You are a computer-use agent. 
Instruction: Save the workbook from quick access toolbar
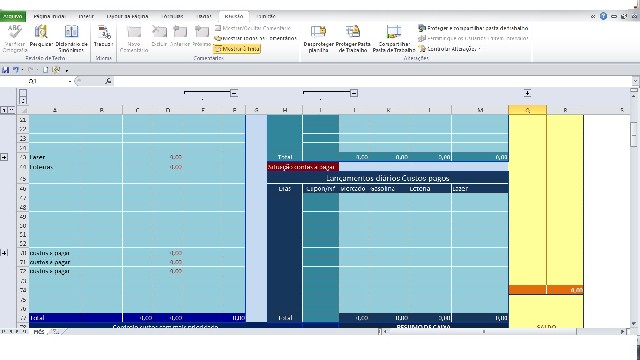click(x=5, y=70)
